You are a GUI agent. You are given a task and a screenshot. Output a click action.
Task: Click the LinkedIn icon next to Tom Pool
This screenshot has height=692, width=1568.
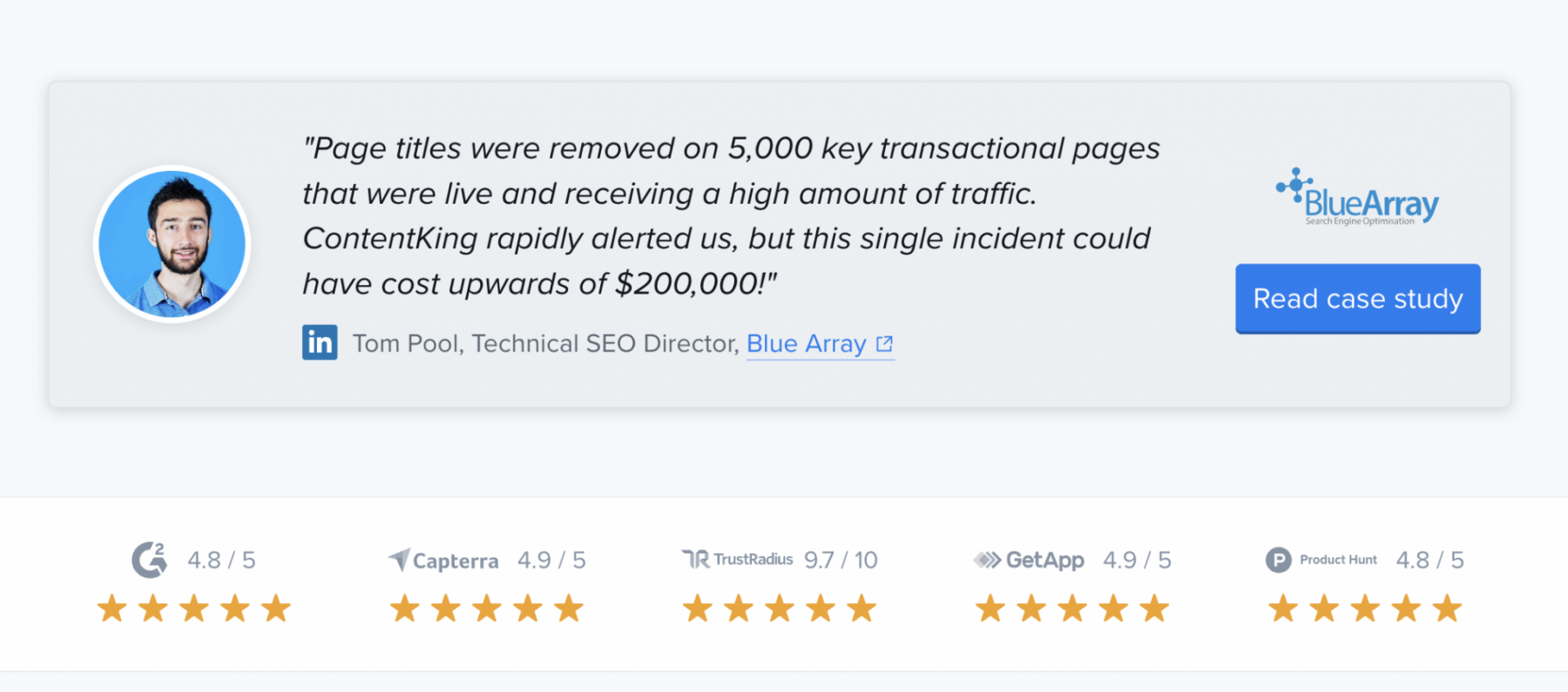[320, 343]
